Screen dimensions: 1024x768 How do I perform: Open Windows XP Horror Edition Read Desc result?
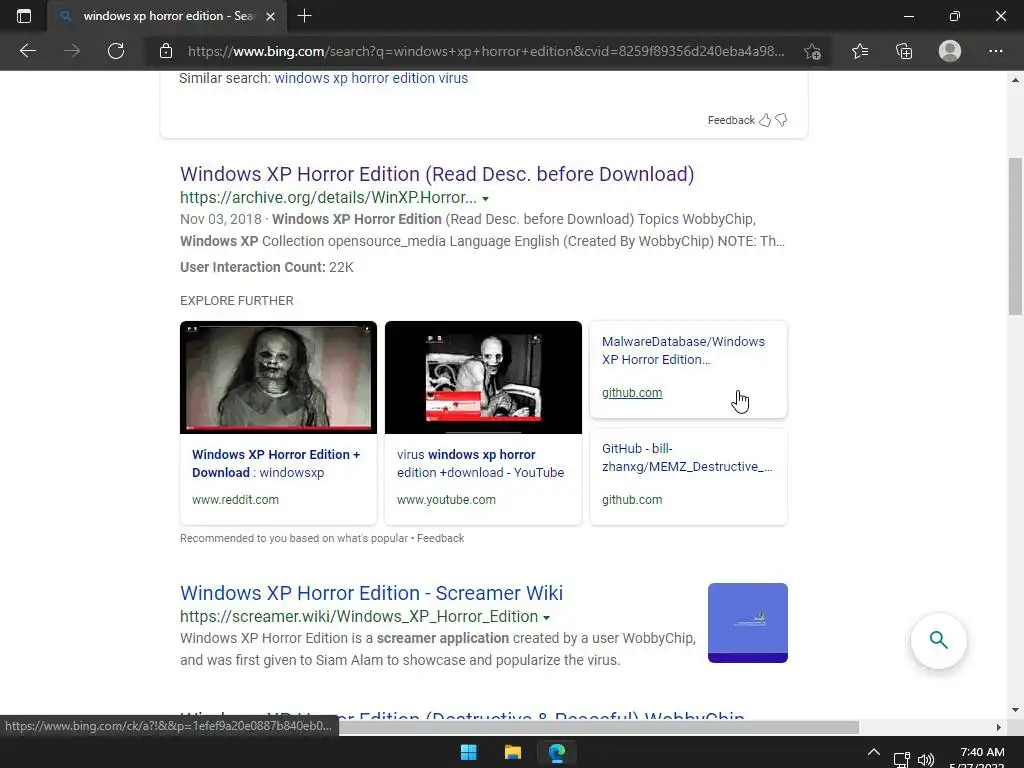437,174
